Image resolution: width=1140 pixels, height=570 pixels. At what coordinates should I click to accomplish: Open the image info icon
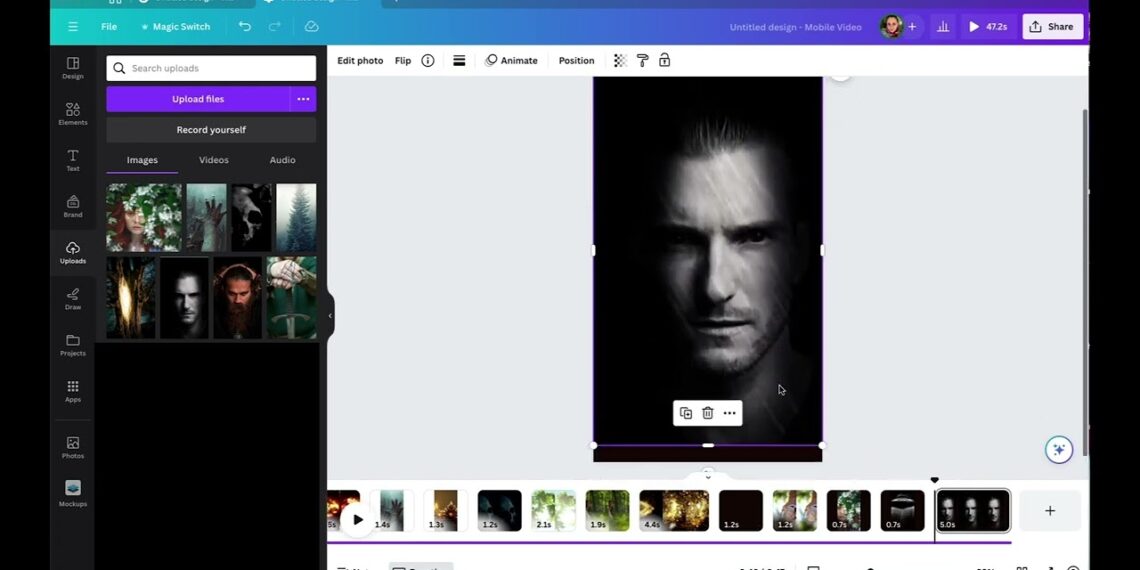coord(428,61)
